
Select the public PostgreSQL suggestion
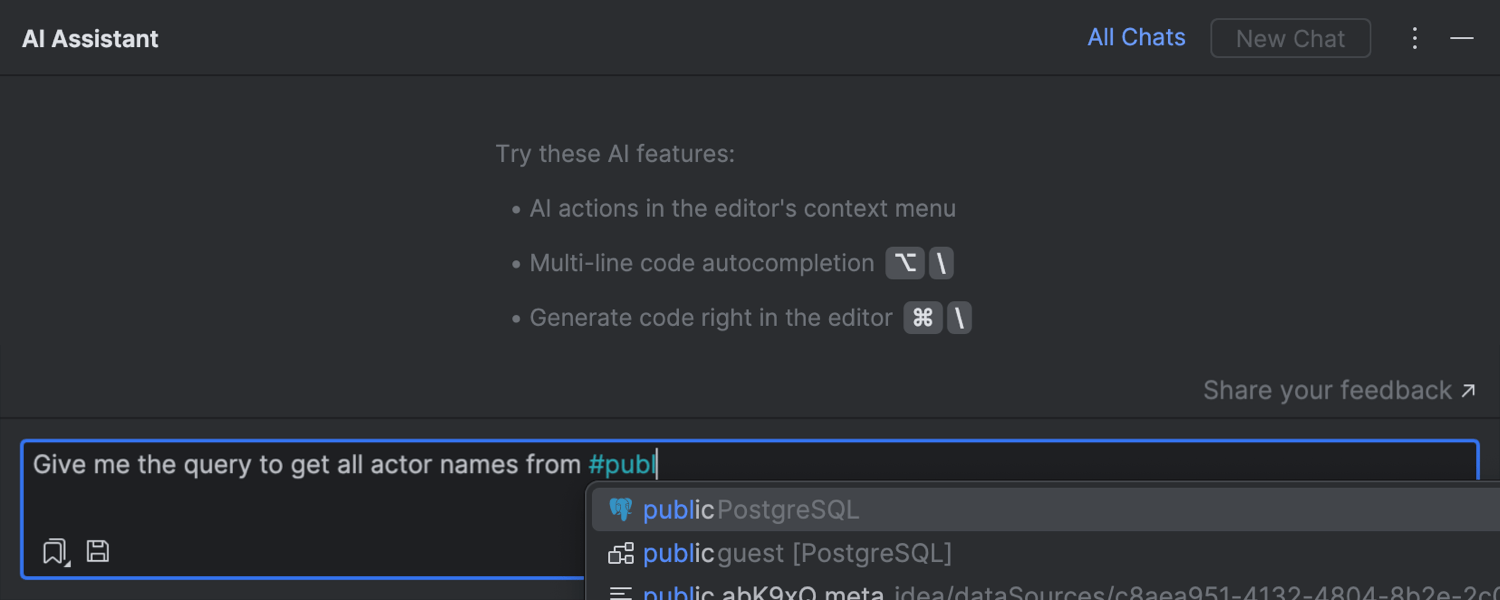[x=750, y=510]
